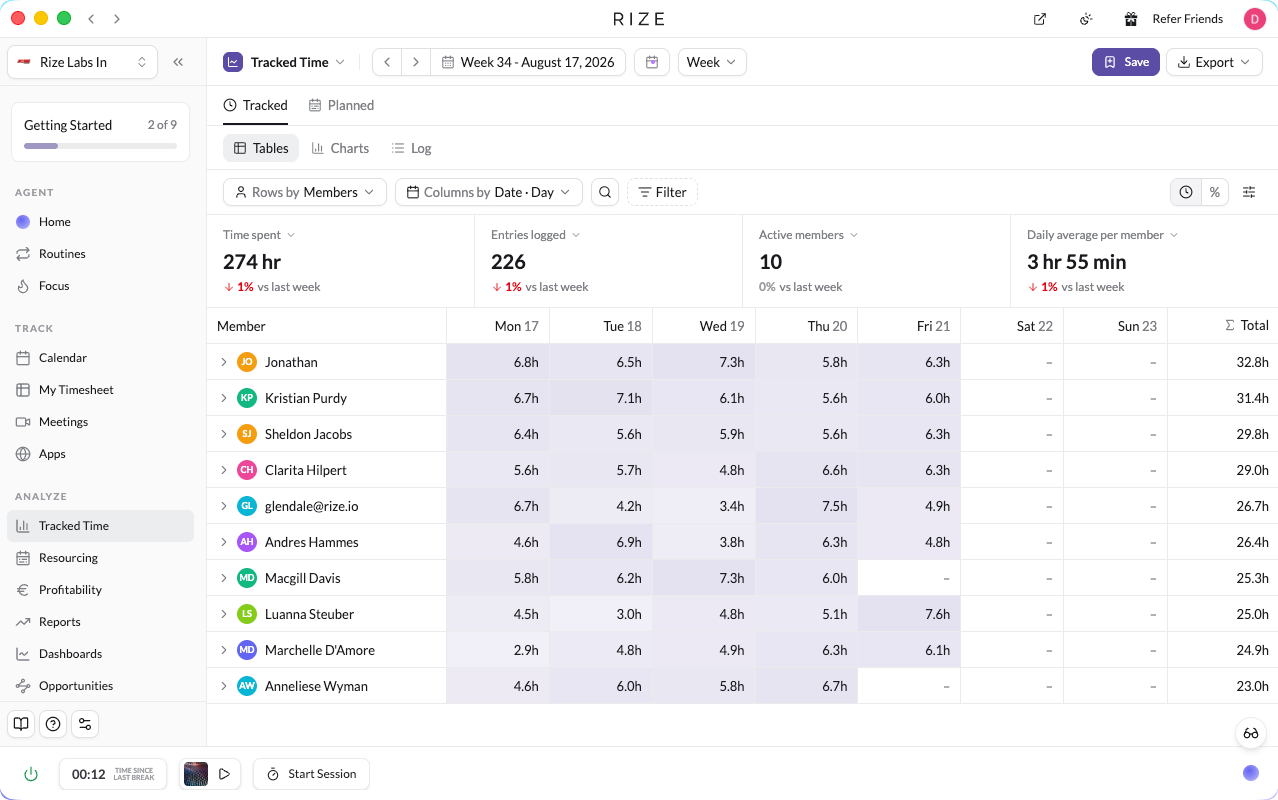This screenshot has height=800, width=1278.
Task: Switch values to percentage display
Action: pyautogui.click(x=1215, y=192)
